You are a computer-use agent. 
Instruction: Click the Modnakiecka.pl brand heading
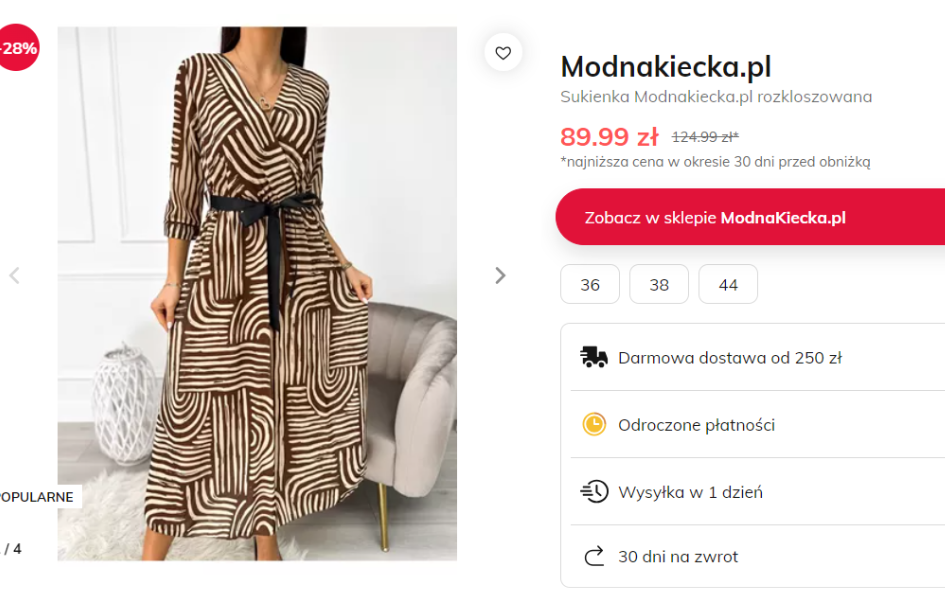coord(665,67)
